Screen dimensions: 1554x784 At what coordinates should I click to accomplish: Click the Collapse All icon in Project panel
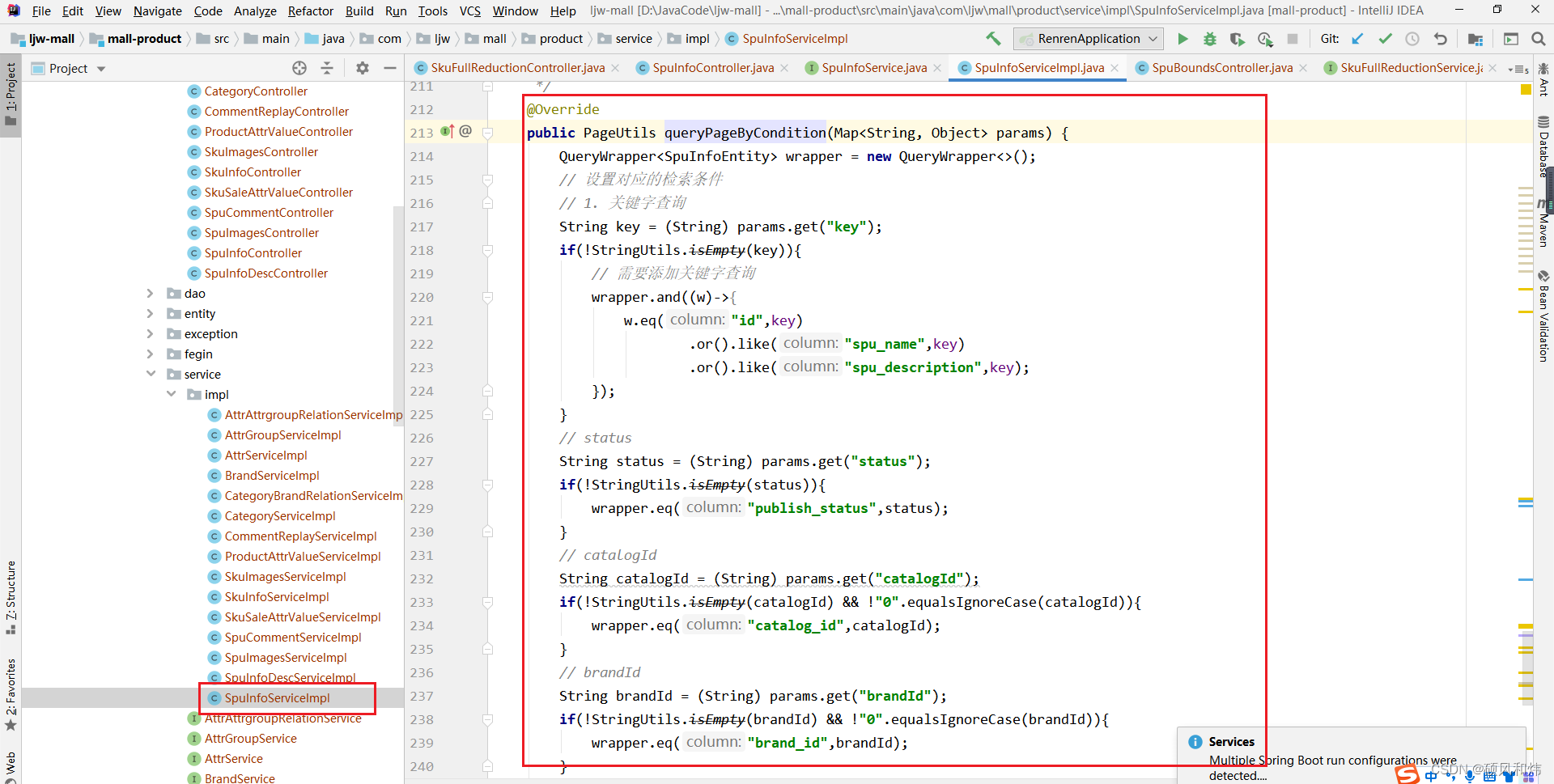coord(327,68)
